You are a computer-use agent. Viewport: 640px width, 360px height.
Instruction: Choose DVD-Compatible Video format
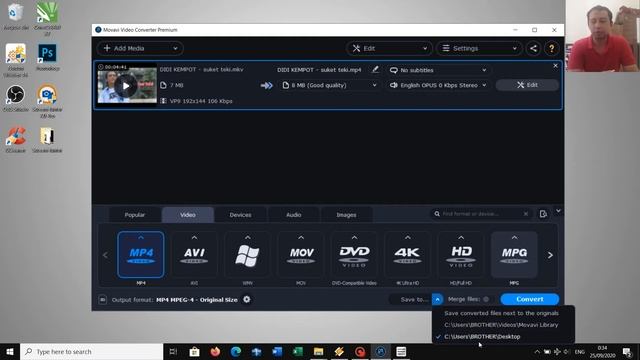[x=354, y=255]
